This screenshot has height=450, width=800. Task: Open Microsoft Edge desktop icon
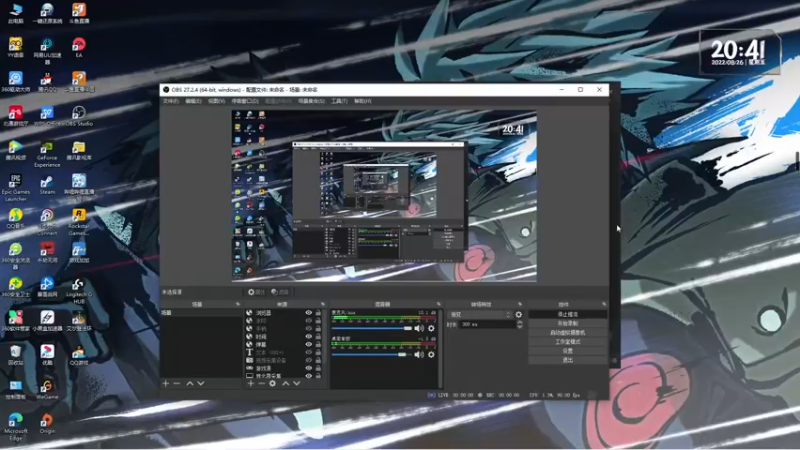[15, 427]
